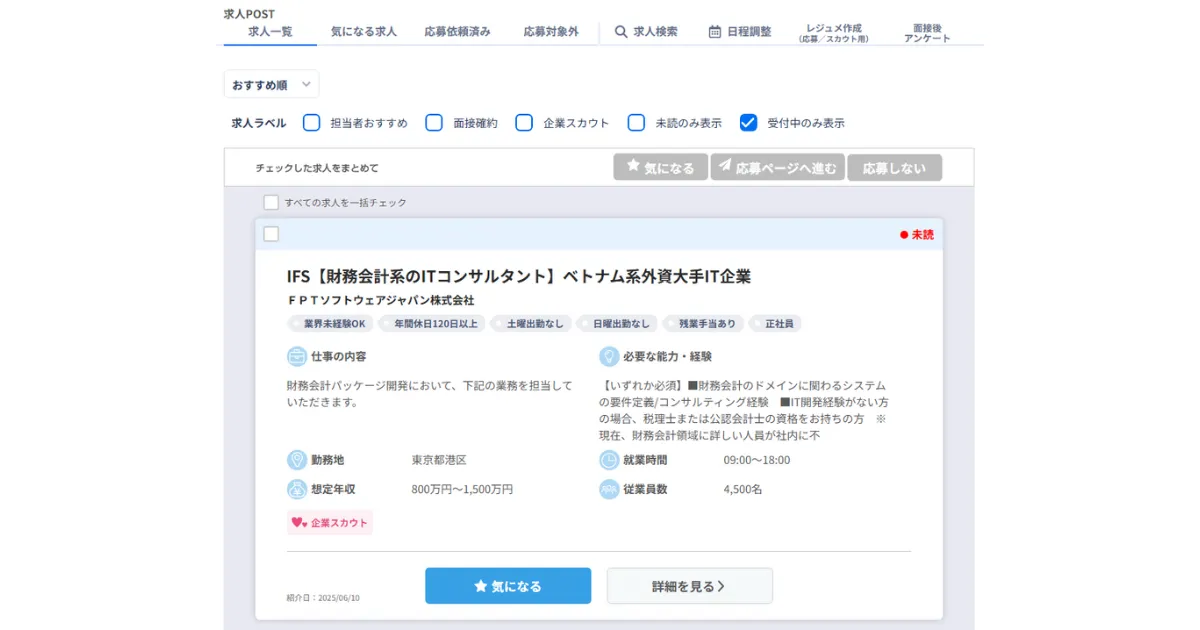This screenshot has height=630, width=1200.
Task: Enable the 面接確約 checkbox
Action: pos(434,122)
